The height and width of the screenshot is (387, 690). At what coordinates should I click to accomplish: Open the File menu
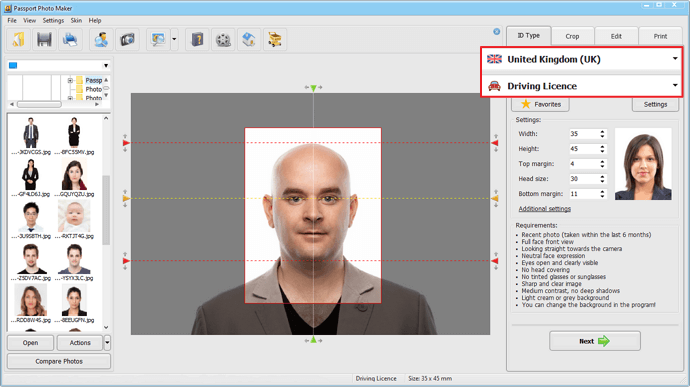(x=12, y=20)
